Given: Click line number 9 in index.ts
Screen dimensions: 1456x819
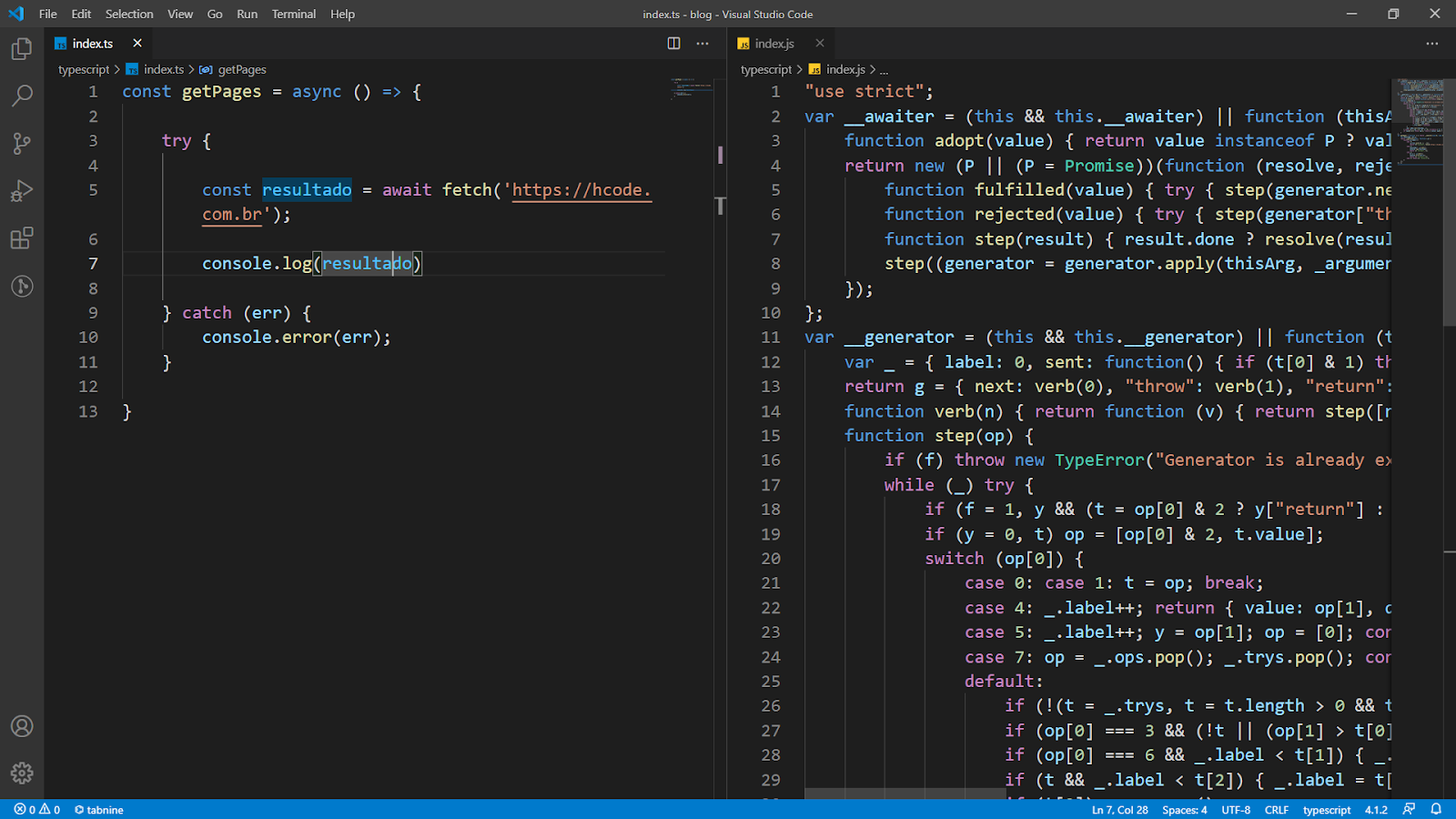Looking at the screenshot, I should pyautogui.click(x=93, y=313).
